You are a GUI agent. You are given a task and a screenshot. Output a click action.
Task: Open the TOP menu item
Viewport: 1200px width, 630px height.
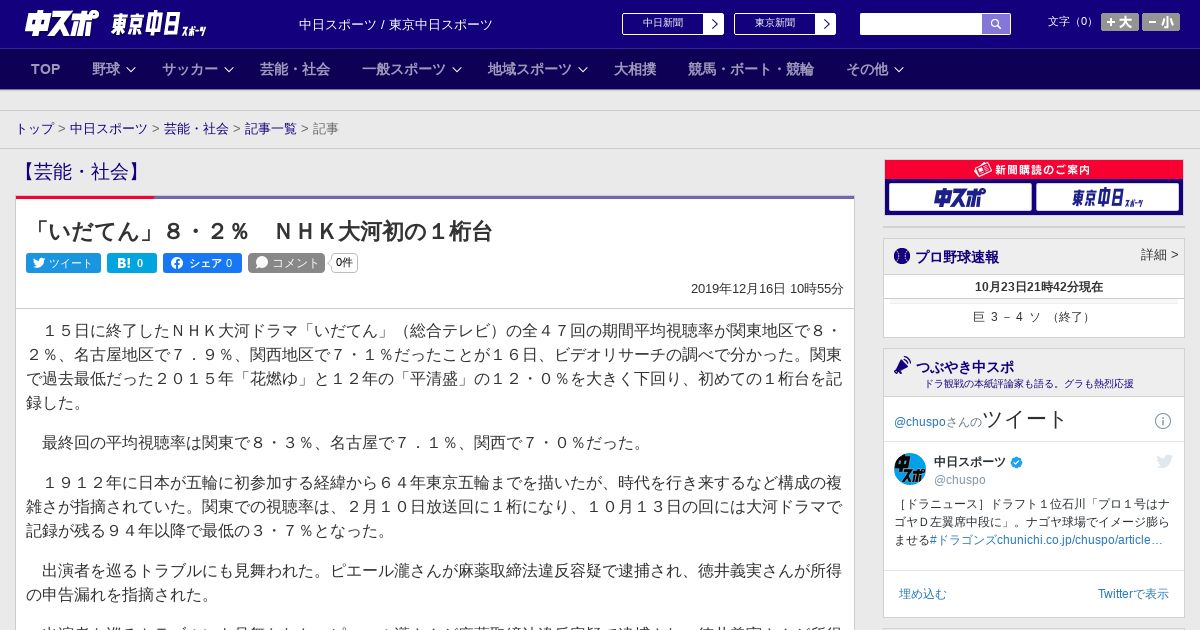tap(46, 69)
